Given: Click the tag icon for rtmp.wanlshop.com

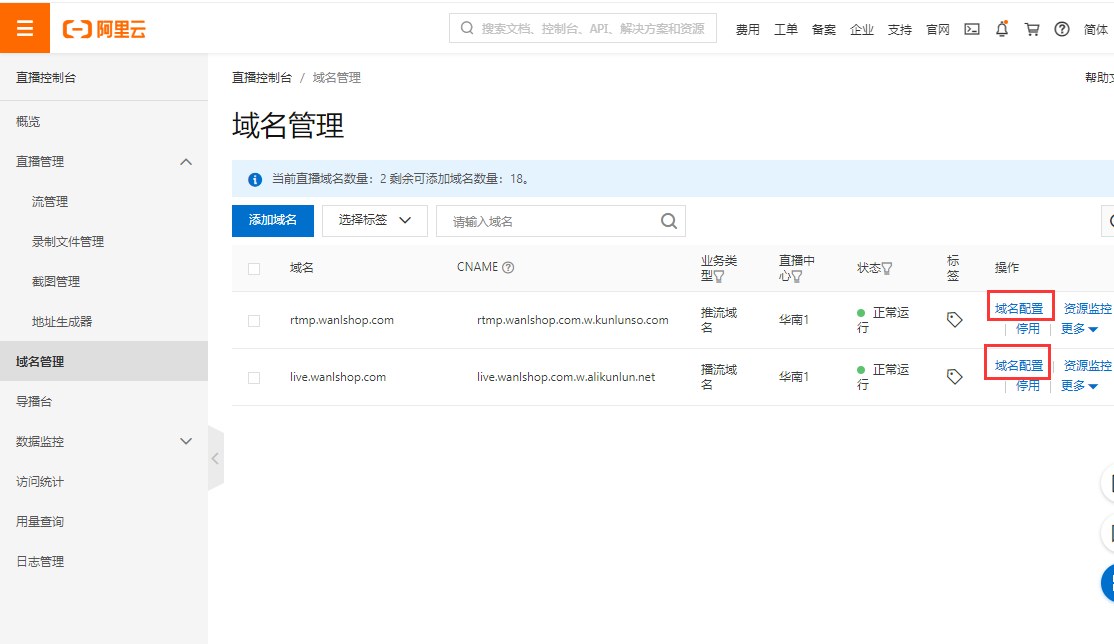Looking at the screenshot, I should (x=954, y=320).
